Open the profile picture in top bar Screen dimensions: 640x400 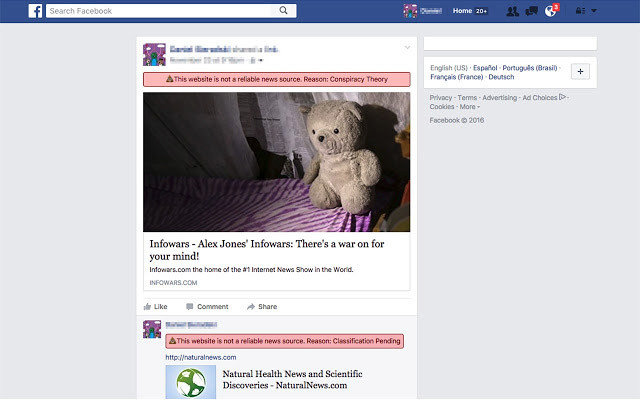pos(410,11)
